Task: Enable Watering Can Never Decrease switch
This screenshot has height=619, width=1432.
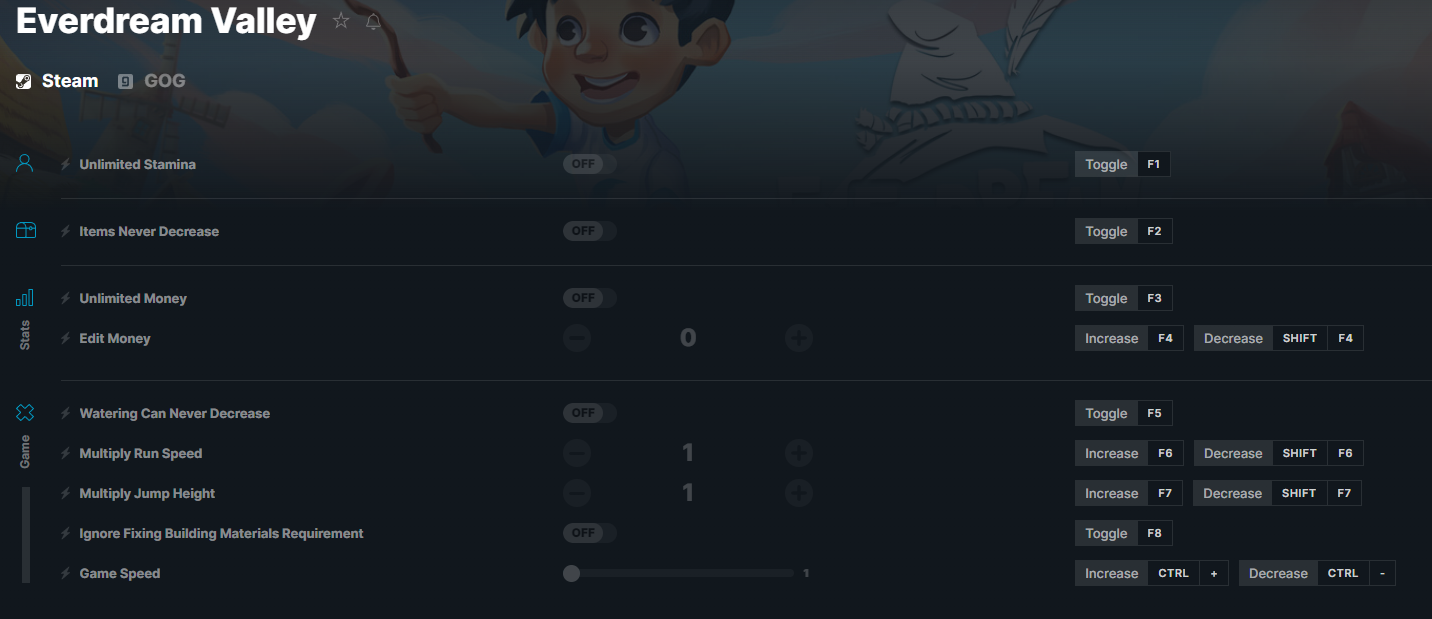Action: tap(590, 413)
